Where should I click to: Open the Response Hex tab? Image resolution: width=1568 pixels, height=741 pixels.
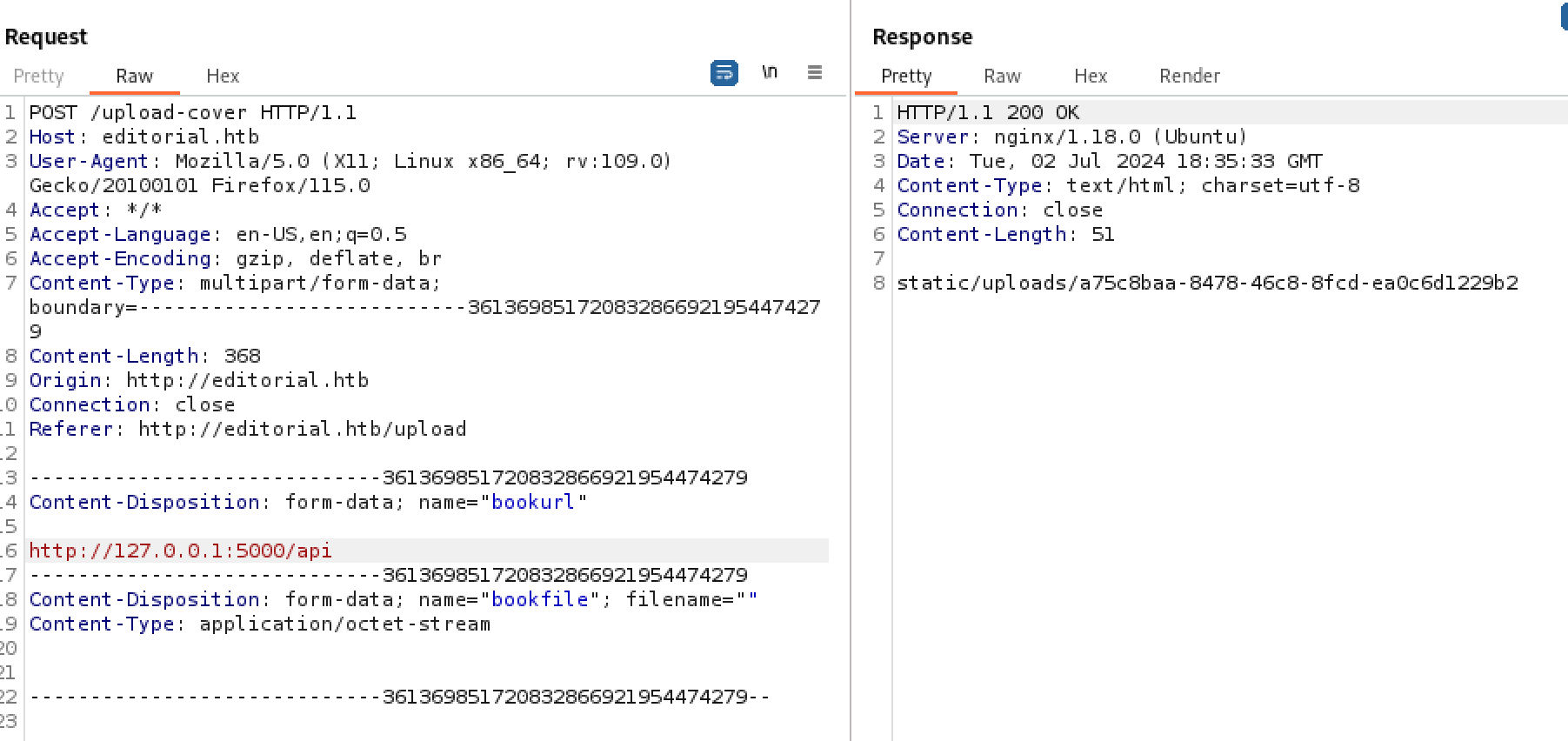(1091, 77)
